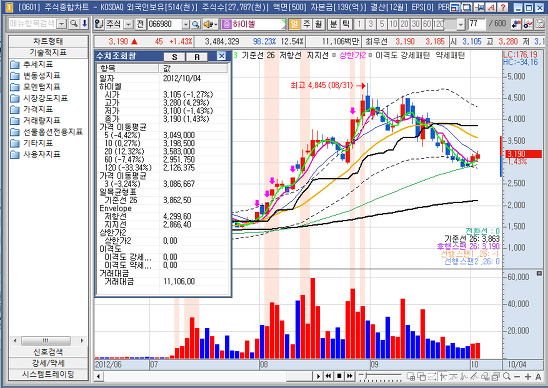Click the menu search input field

tap(33, 24)
